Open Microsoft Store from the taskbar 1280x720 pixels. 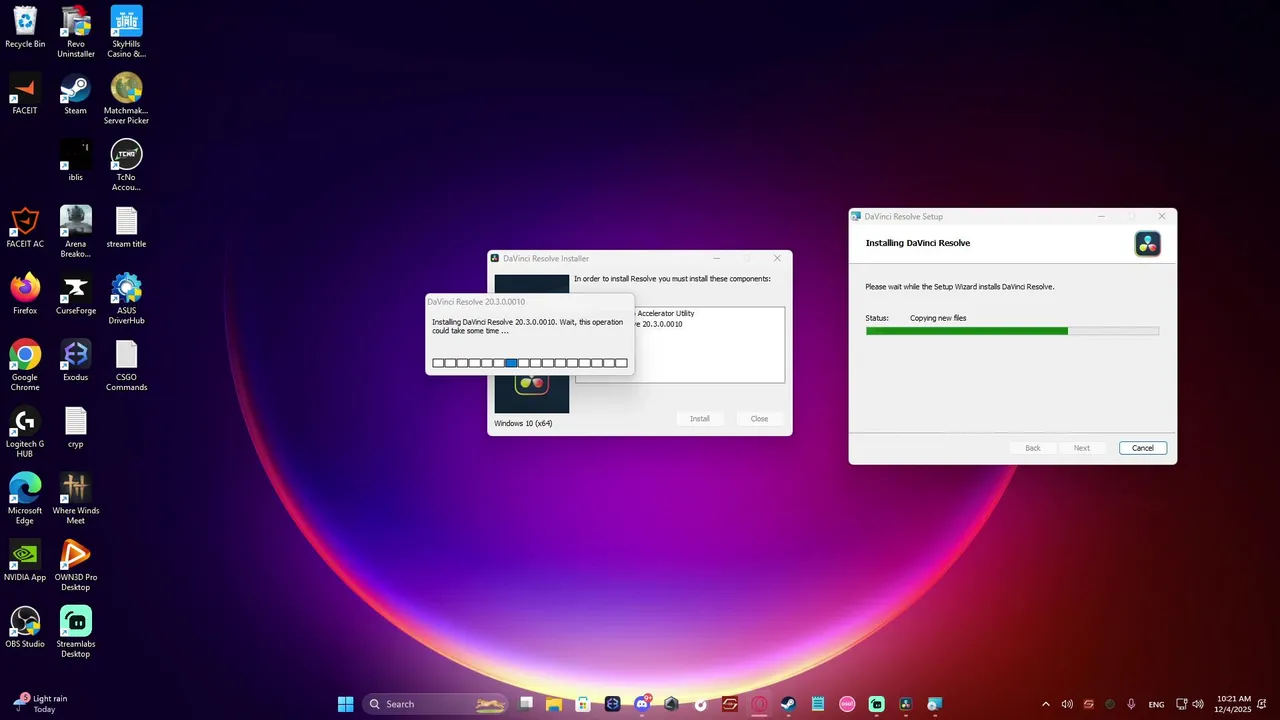pyautogui.click(x=583, y=704)
